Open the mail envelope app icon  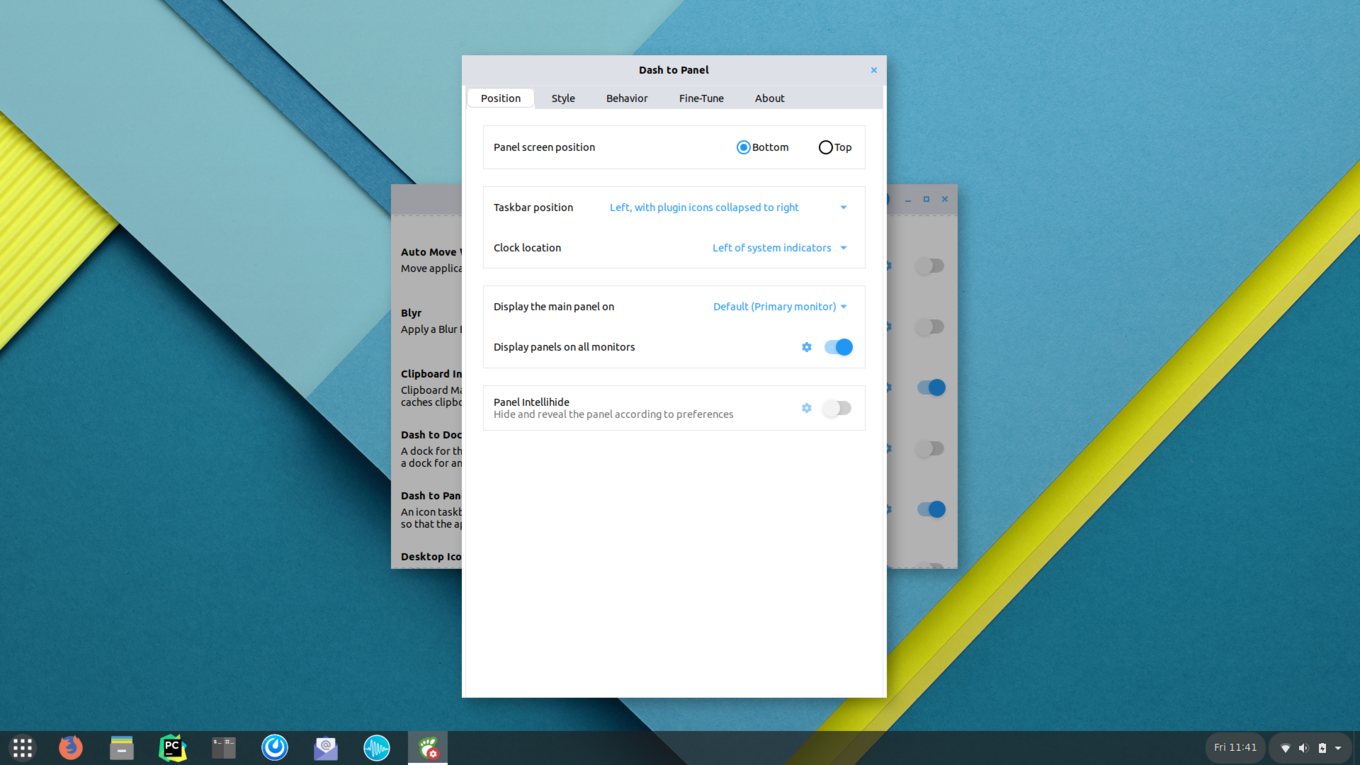click(x=326, y=747)
